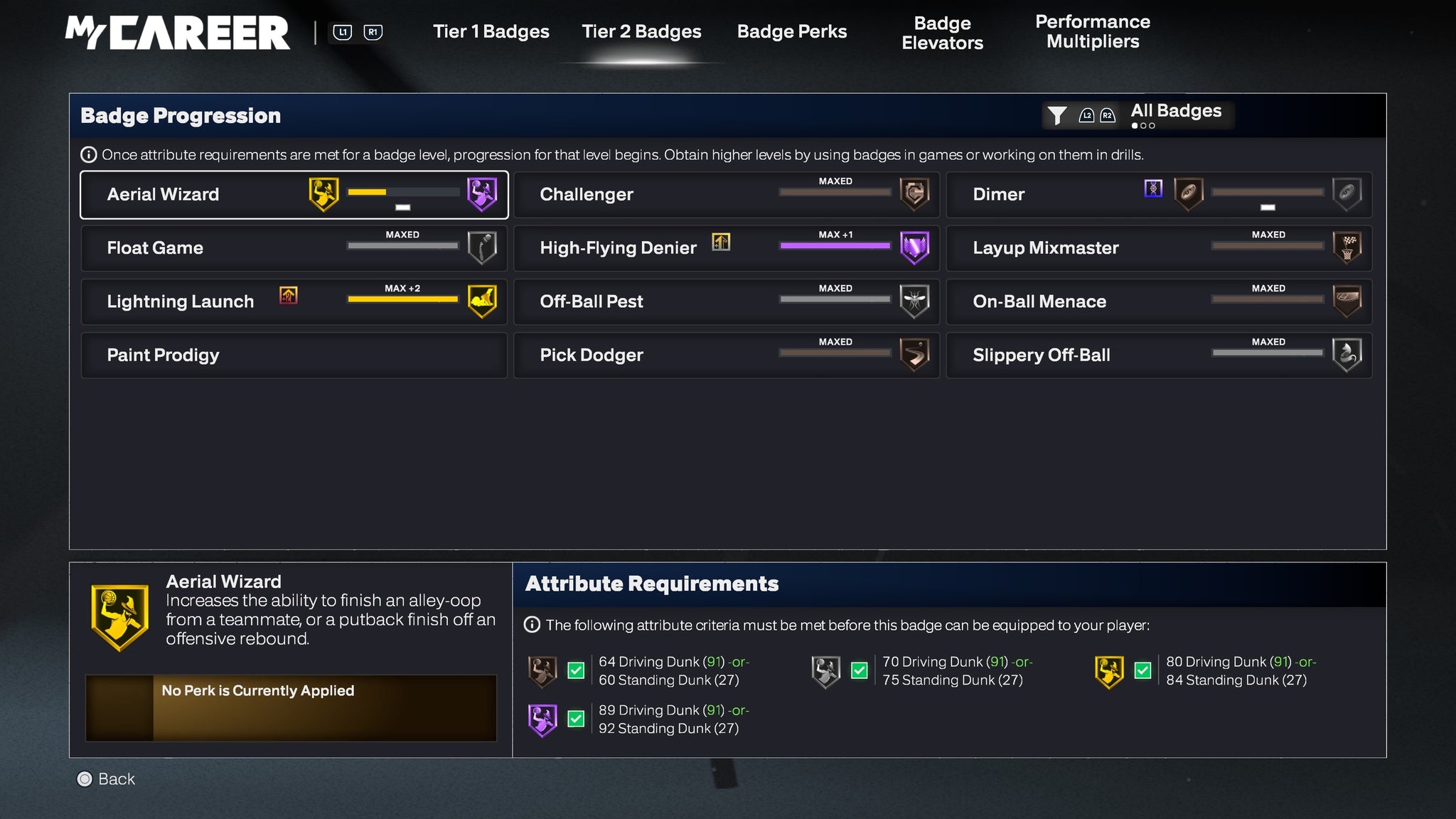Click the High-Flying Denier badge elevator icon

[x=721, y=242]
